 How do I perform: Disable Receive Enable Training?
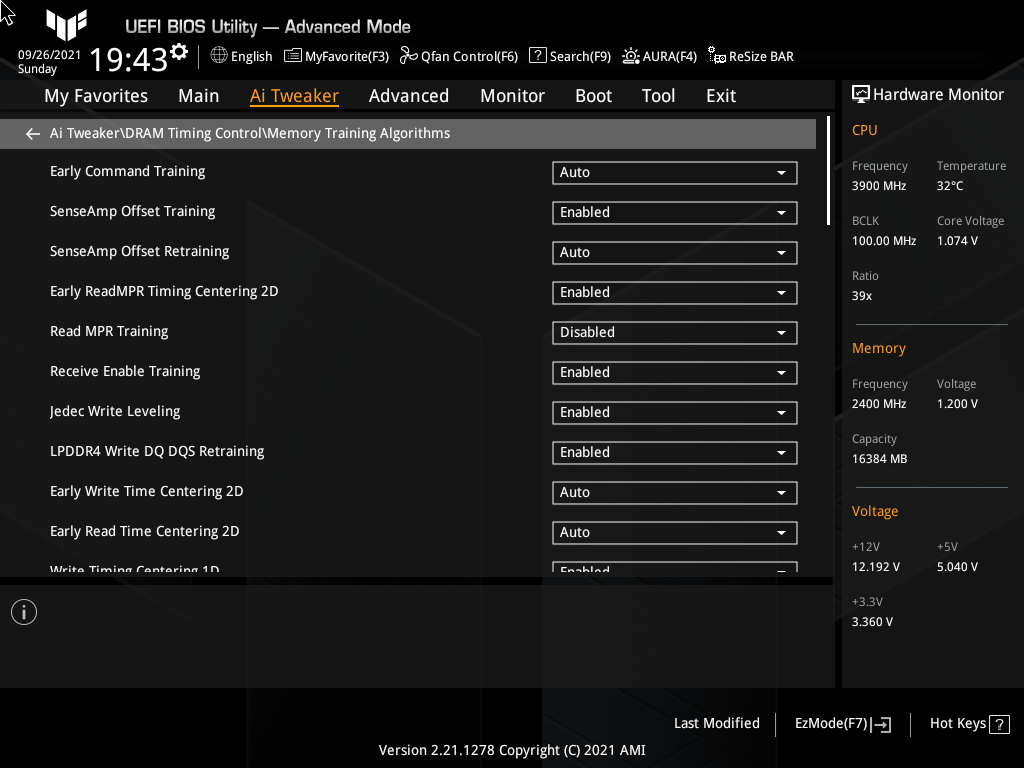coord(674,372)
